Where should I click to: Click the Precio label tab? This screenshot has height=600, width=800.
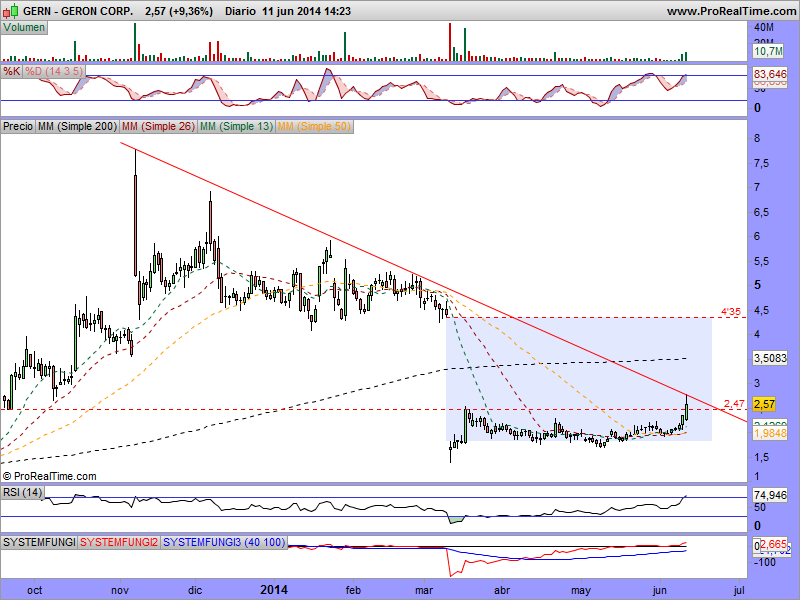pyautogui.click(x=18, y=126)
